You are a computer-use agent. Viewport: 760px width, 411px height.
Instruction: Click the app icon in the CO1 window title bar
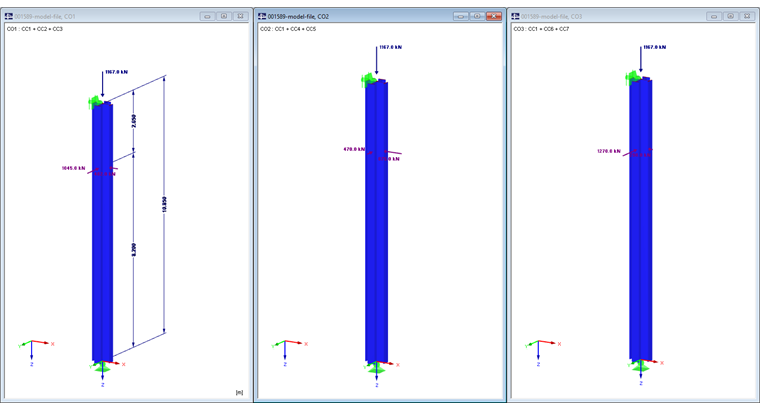click(x=8, y=16)
